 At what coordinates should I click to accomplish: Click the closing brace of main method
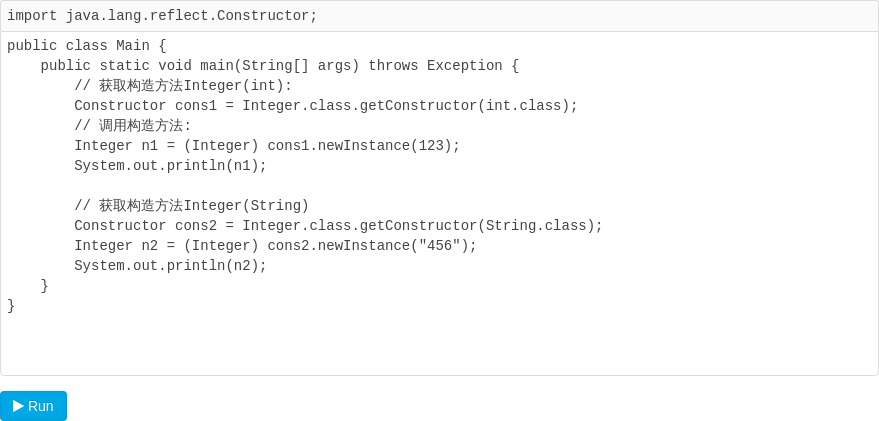pyautogui.click(x=44, y=286)
